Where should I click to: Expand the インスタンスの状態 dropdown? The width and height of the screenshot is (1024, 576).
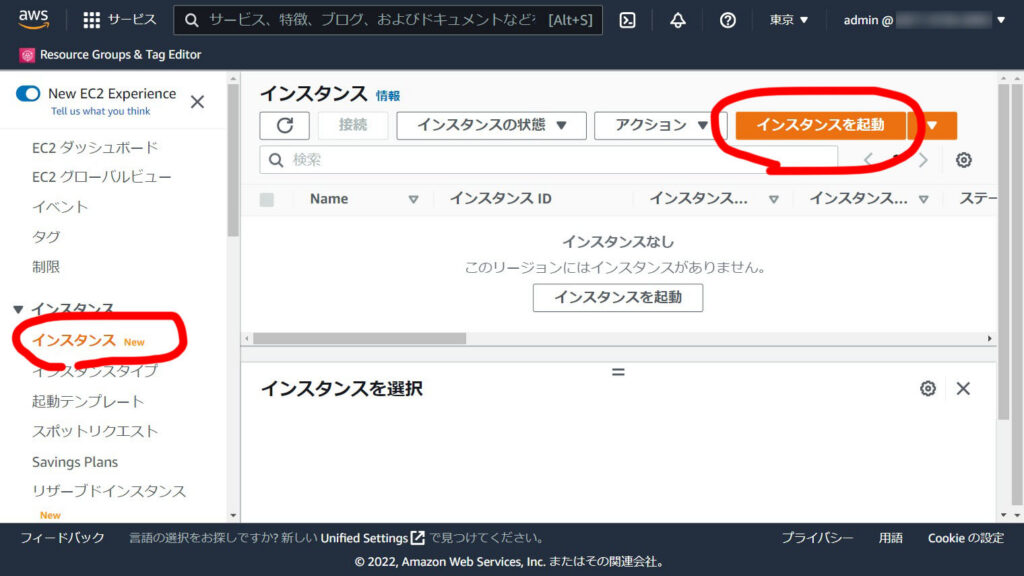491,125
